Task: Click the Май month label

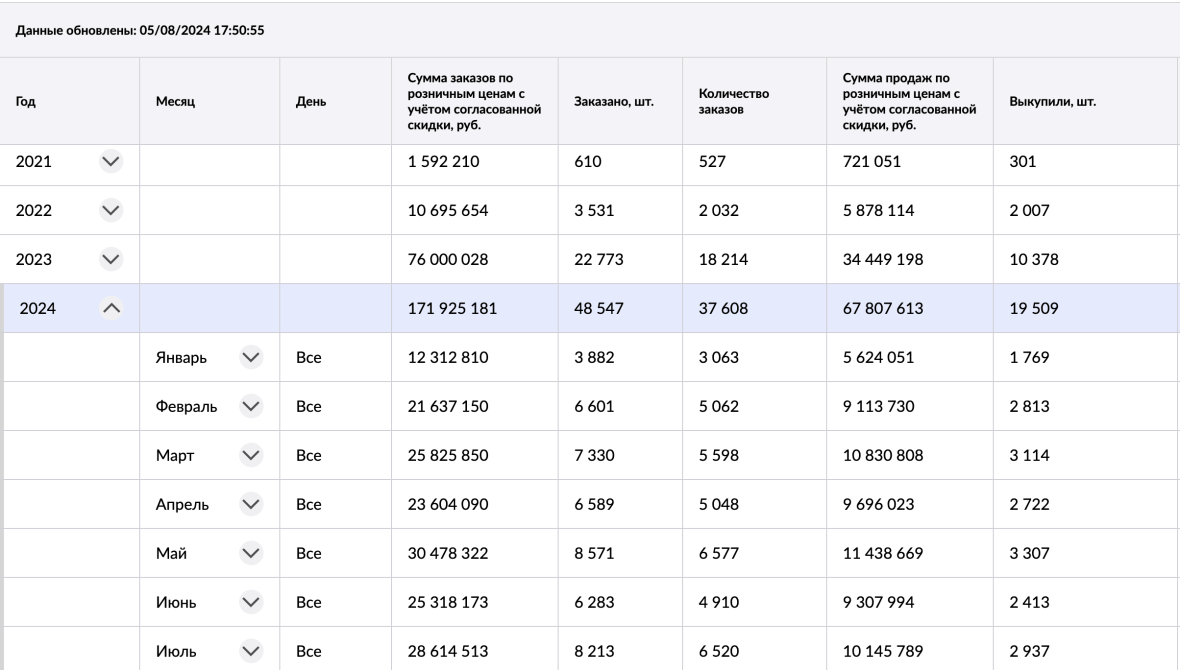Action: [x=172, y=553]
